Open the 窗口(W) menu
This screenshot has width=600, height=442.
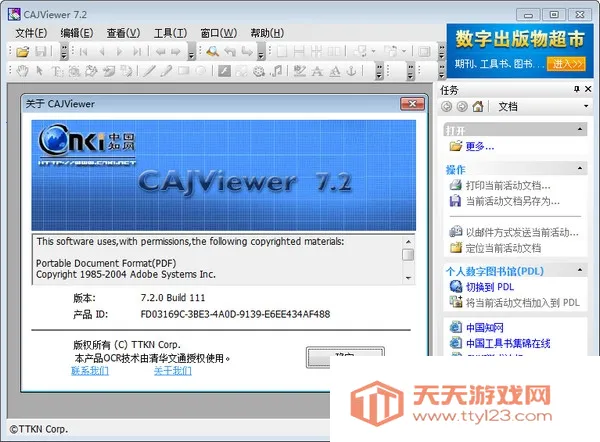pos(218,33)
